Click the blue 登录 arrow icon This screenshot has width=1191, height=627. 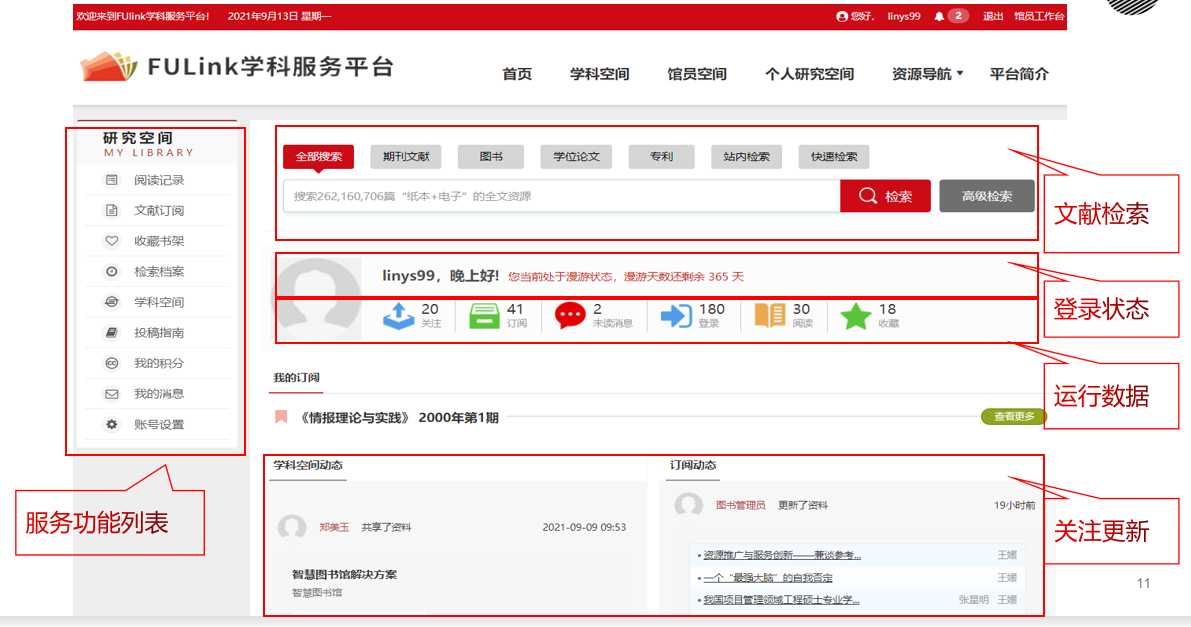[x=676, y=315]
